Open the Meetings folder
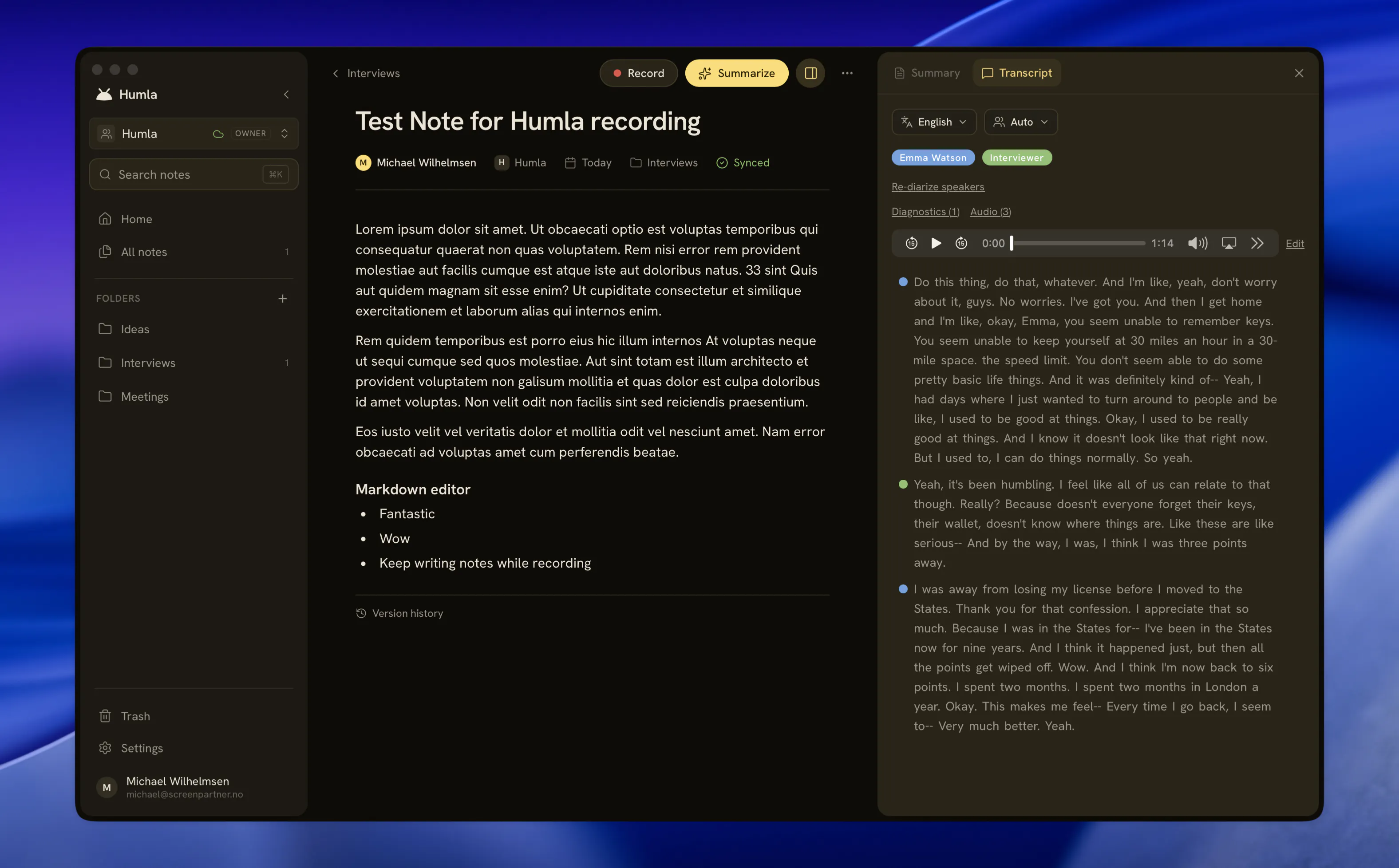Screen dimensions: 1399x868 pyautogui.click(x=194, y=397)
